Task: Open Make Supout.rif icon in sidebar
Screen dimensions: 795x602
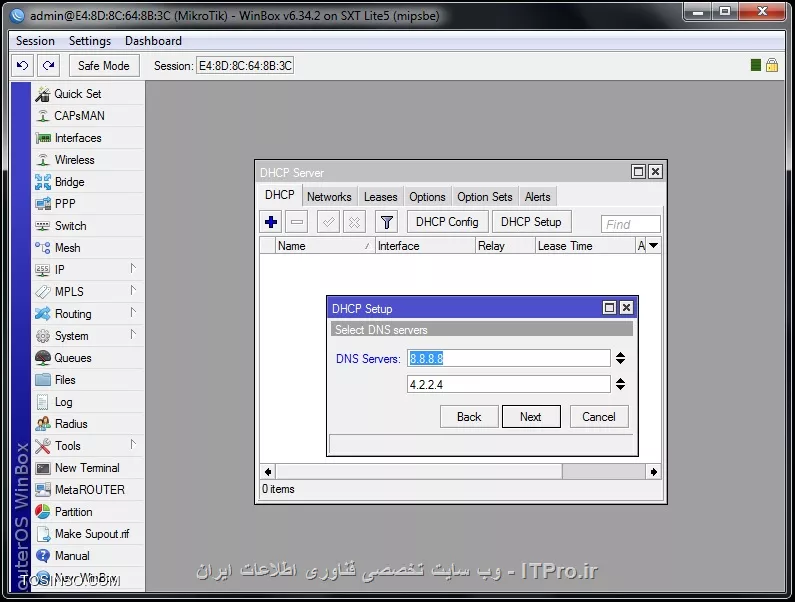Action: 44,534
